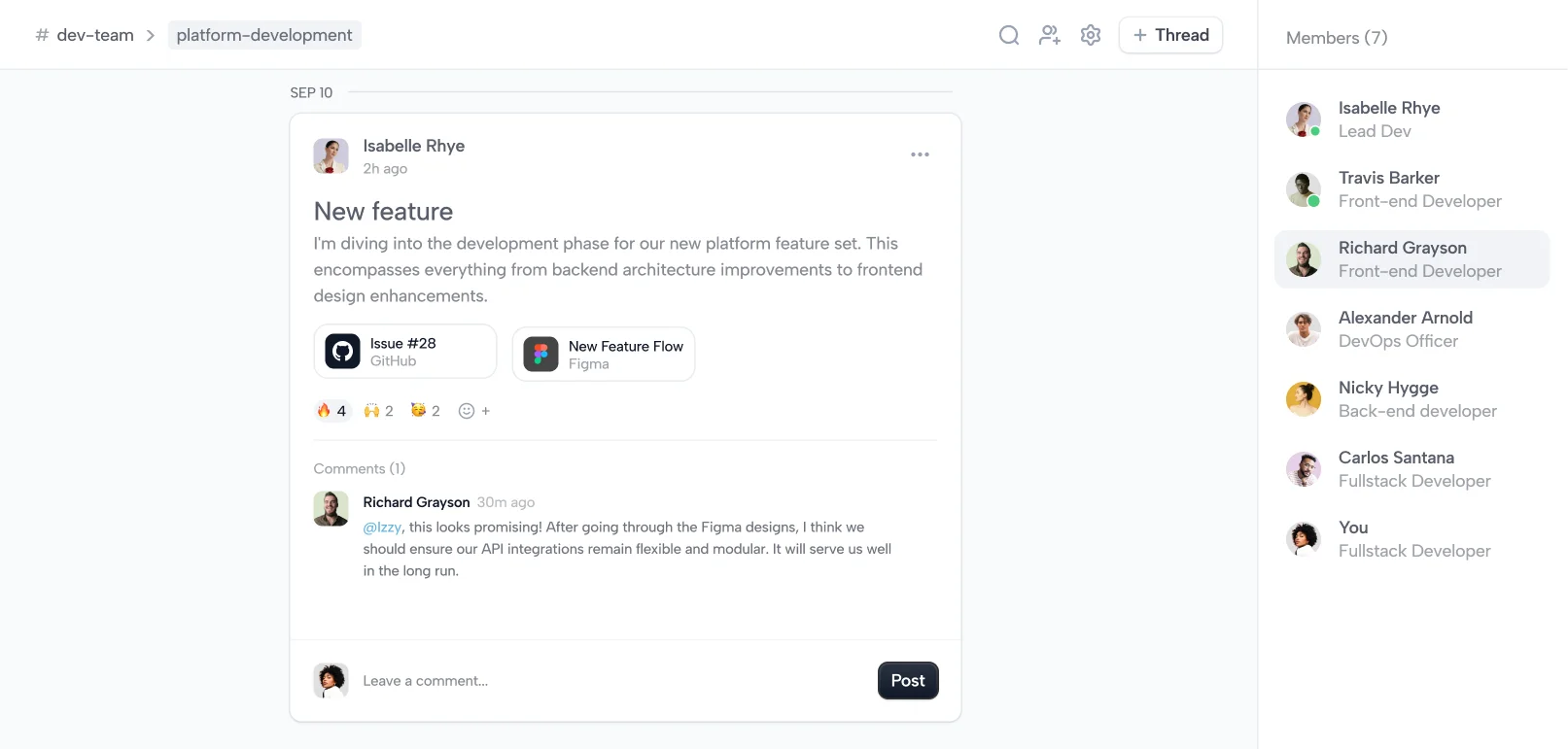Toggle the fire reaction with count 4
1568x749 pixels.
[331, 411]
